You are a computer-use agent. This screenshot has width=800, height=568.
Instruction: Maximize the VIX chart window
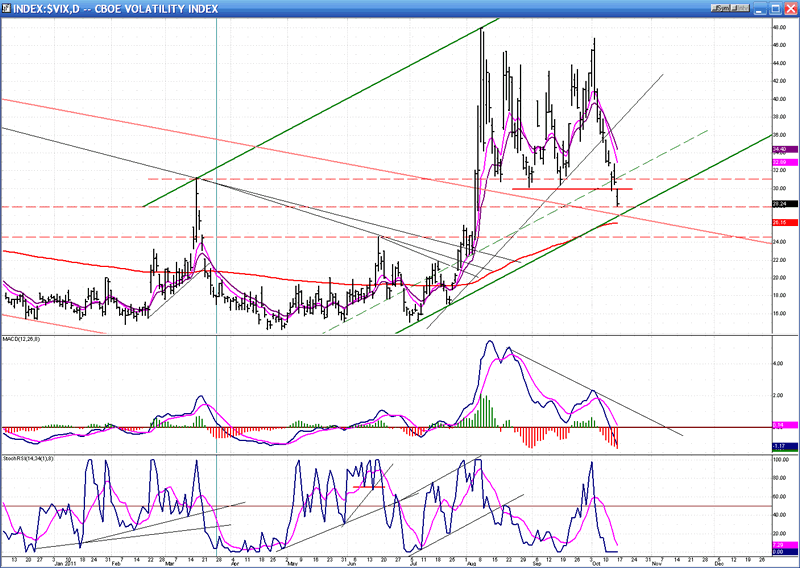click(x=775, y=8)
